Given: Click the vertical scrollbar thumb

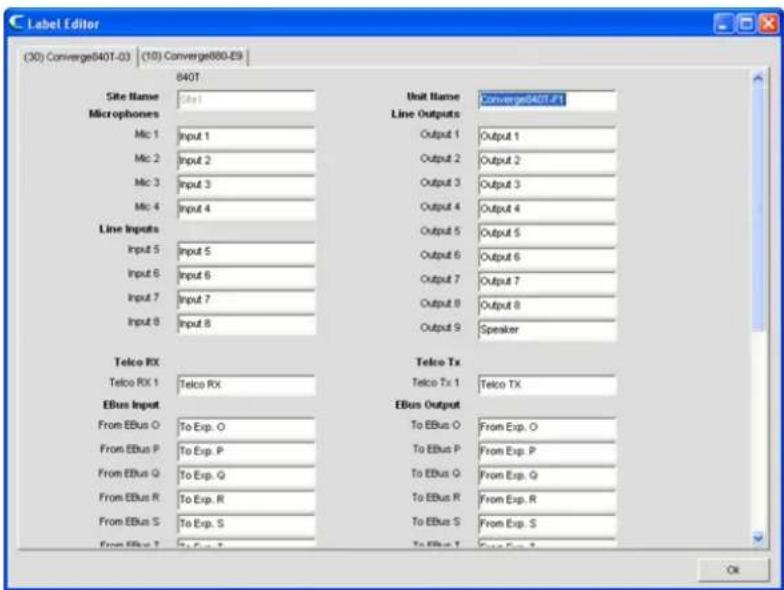Looking at the screenshot, I should click(758, 208).
